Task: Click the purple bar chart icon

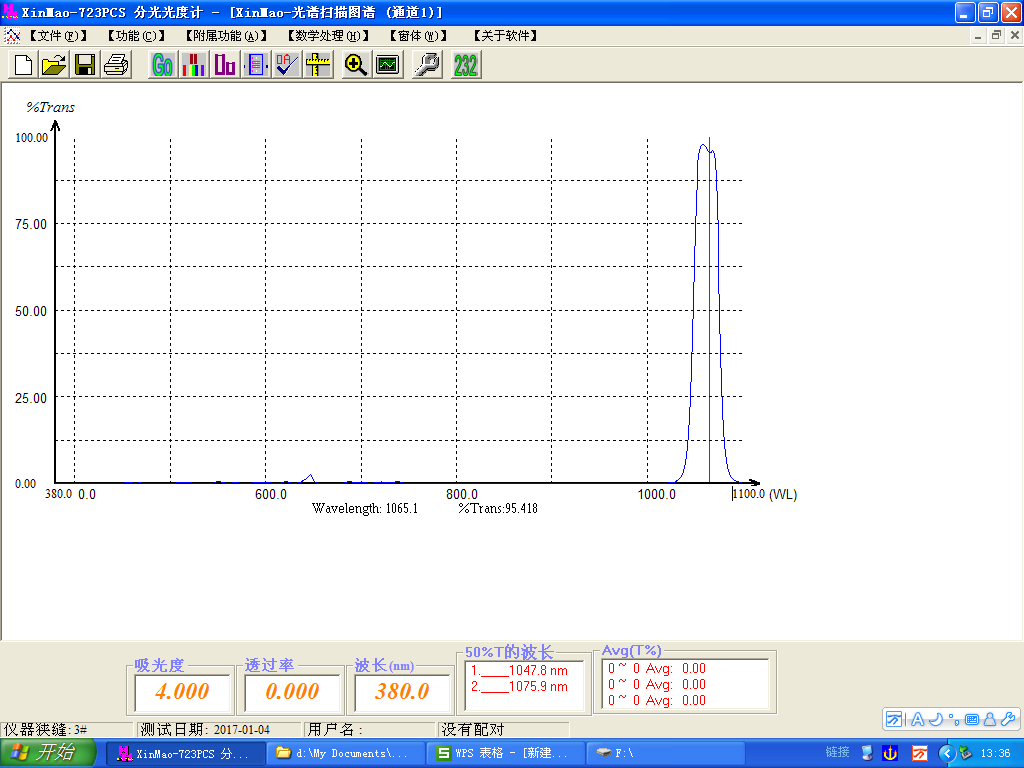Action: 225,65
